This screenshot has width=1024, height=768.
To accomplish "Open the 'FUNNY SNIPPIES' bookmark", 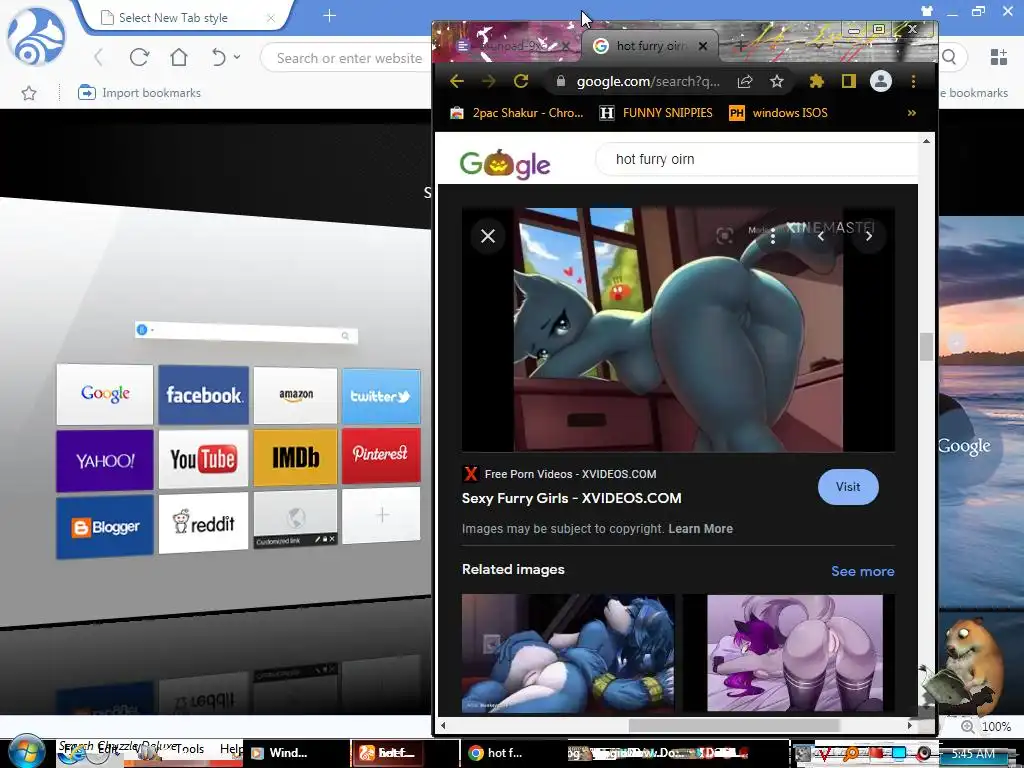I will click(657, 113).
